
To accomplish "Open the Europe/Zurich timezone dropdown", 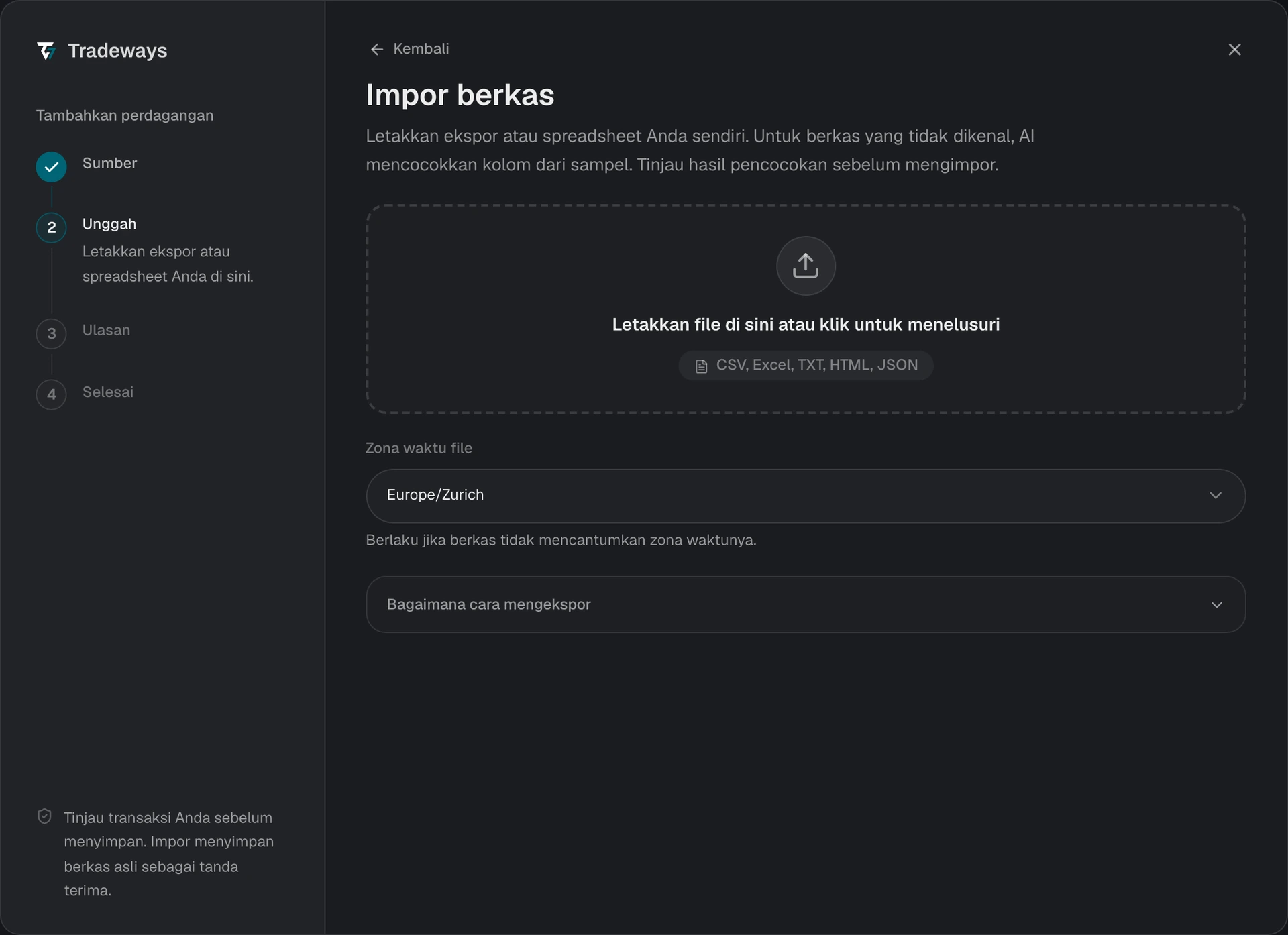I will (806, 496).
